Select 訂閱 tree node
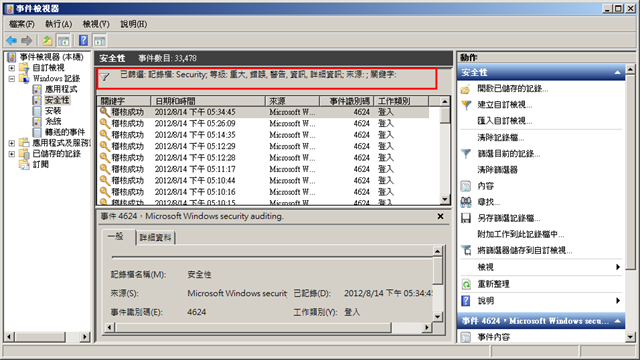The height and width of the screenshot is (360, 640). click(x=40, y=164)
